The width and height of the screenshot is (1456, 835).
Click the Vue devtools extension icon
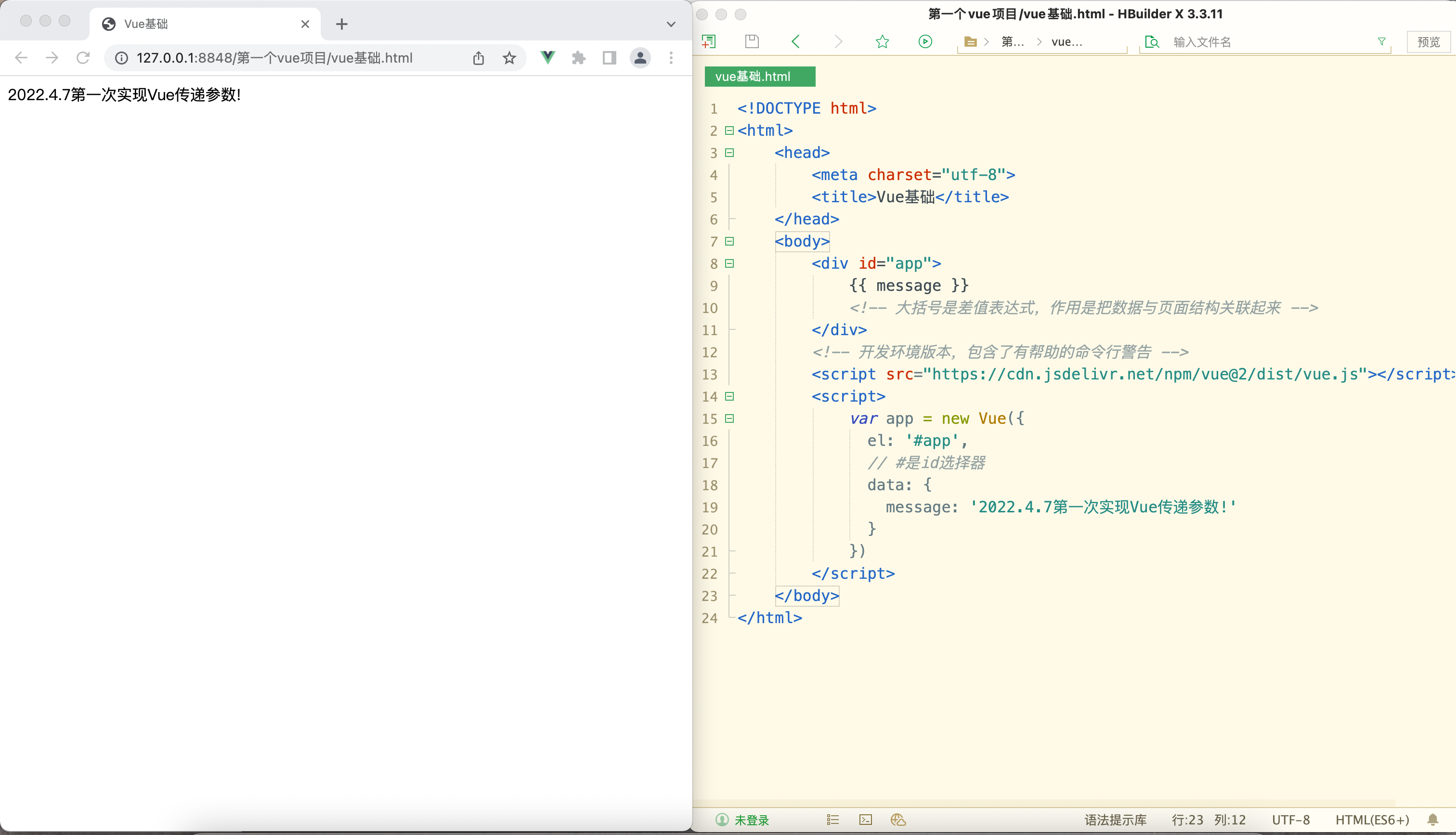(547, 57)
